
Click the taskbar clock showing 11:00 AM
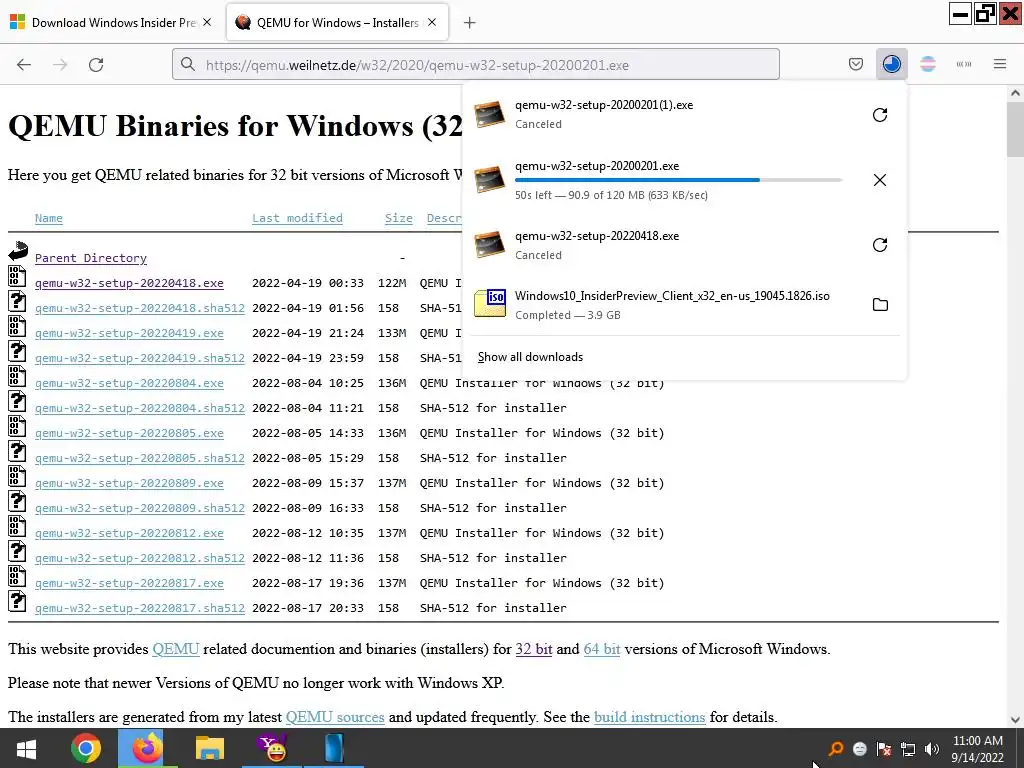[x=978, y=749]
